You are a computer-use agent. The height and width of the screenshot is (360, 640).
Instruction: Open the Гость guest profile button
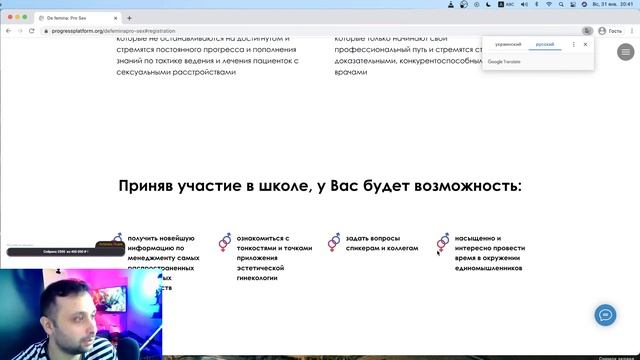610,31
